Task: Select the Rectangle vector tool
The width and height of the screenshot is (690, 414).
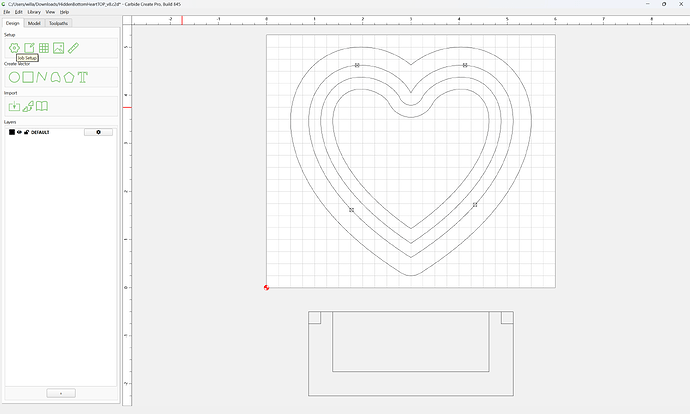Action: point(28,77)
